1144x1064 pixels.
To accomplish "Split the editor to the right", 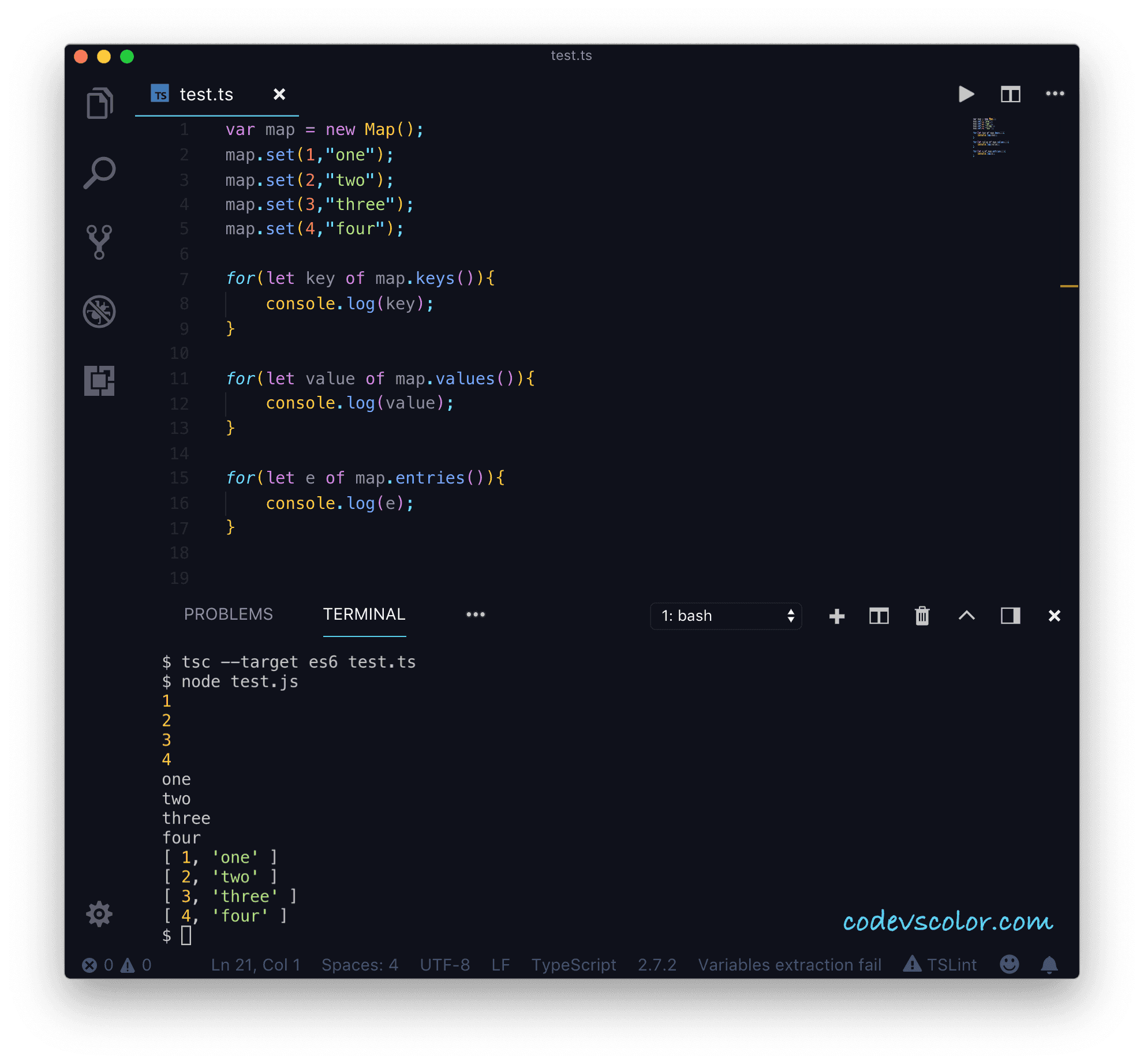I will pos(1010,94).
